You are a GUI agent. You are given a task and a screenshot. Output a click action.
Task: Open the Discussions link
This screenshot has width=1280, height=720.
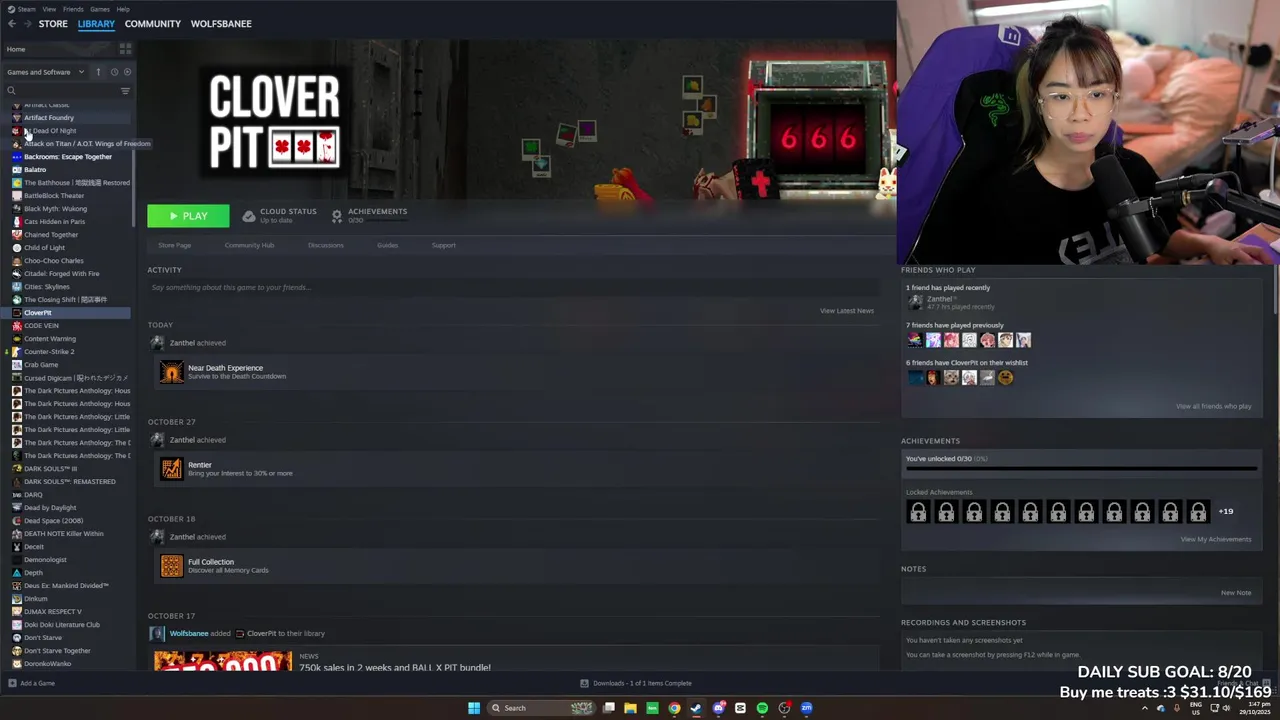coord(325,245)
